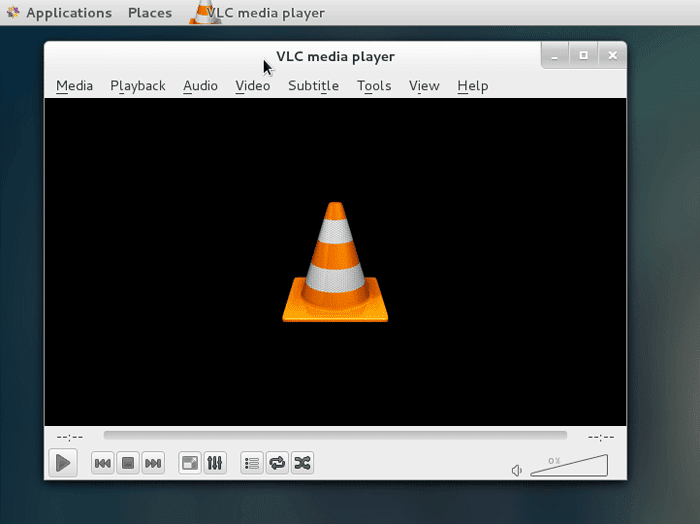Viewport: 700px width, 524px height.
Task: Open the Applications menu in top panel
Action: click(x=69, y=13)
